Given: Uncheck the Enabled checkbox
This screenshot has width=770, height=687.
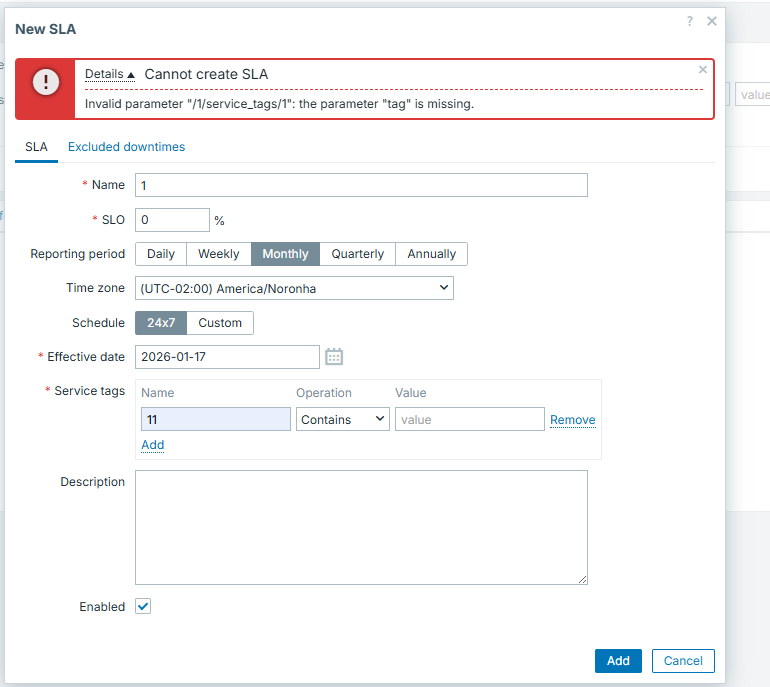Looking at the screenshot, I should pos(143,607).
